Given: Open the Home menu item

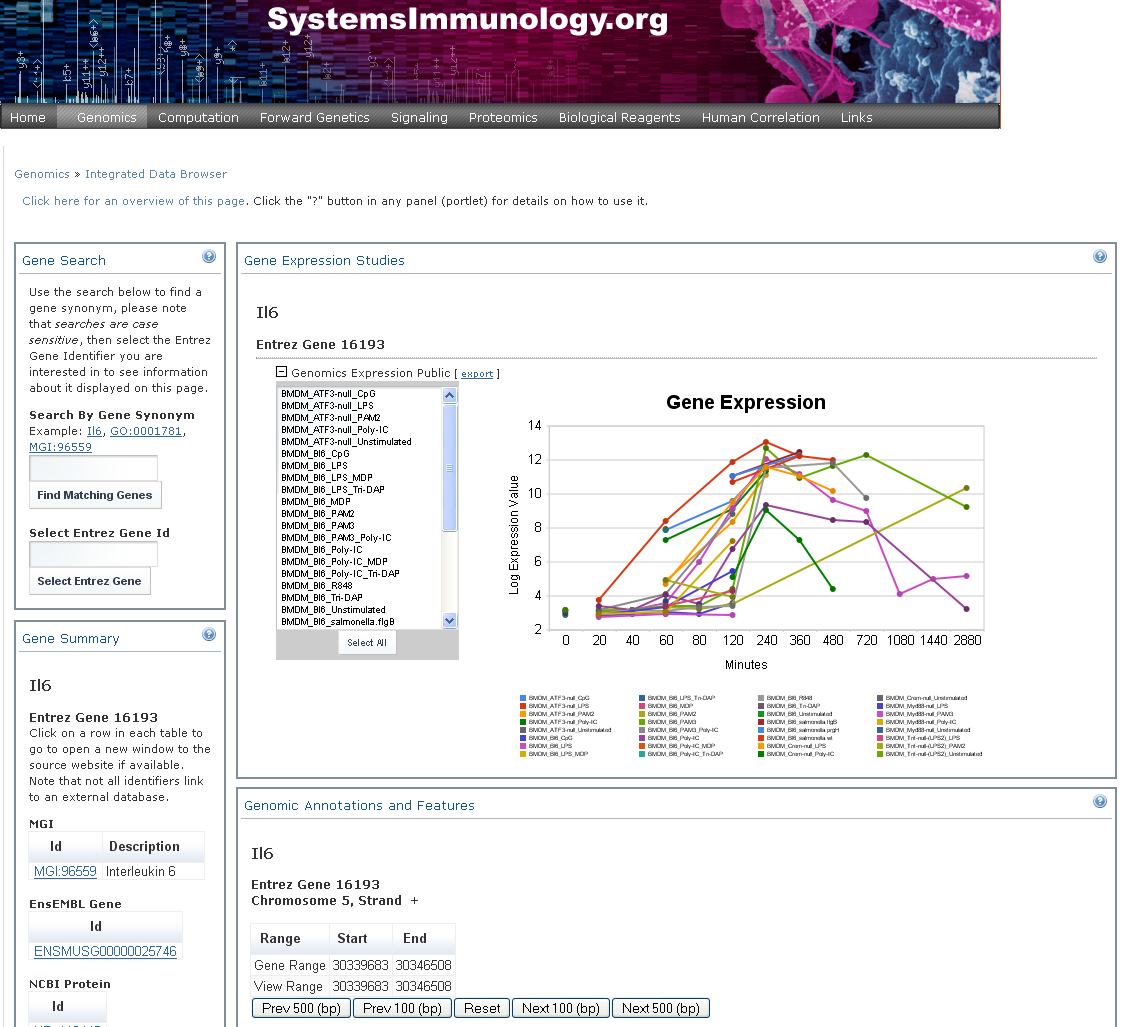Looking at the screenshot, I should pyautogui.click(x=28, y=118).
